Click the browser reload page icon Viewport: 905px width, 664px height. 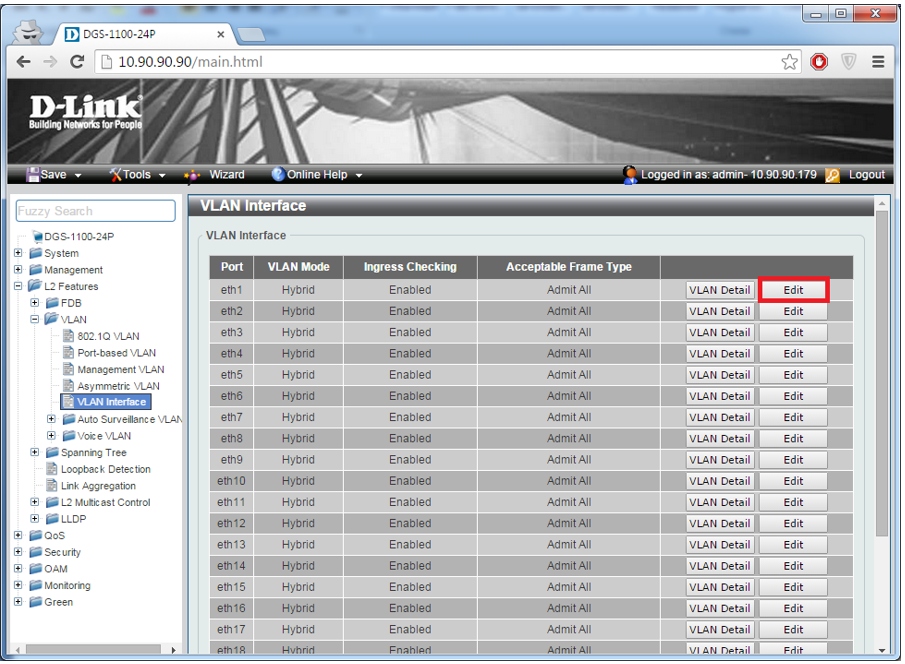[x=77, y=62]
